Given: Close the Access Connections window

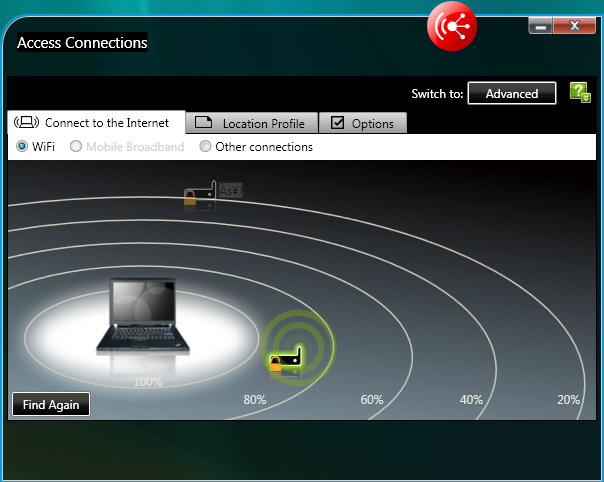Looking at the screenshot, I should [x=574, y=26].
